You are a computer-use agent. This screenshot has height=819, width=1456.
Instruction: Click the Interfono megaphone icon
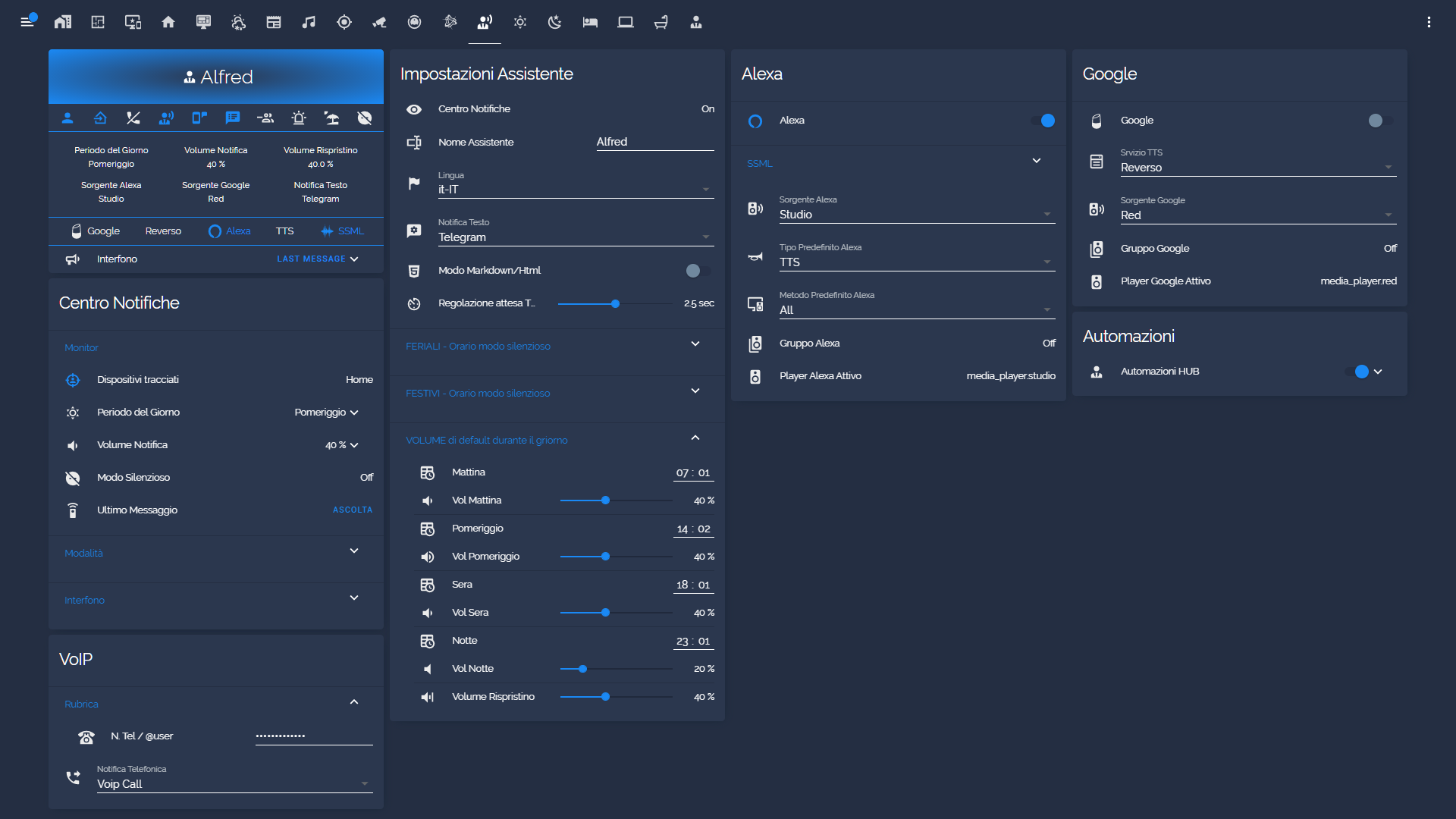pyautogui.click(x=73, y=259)
